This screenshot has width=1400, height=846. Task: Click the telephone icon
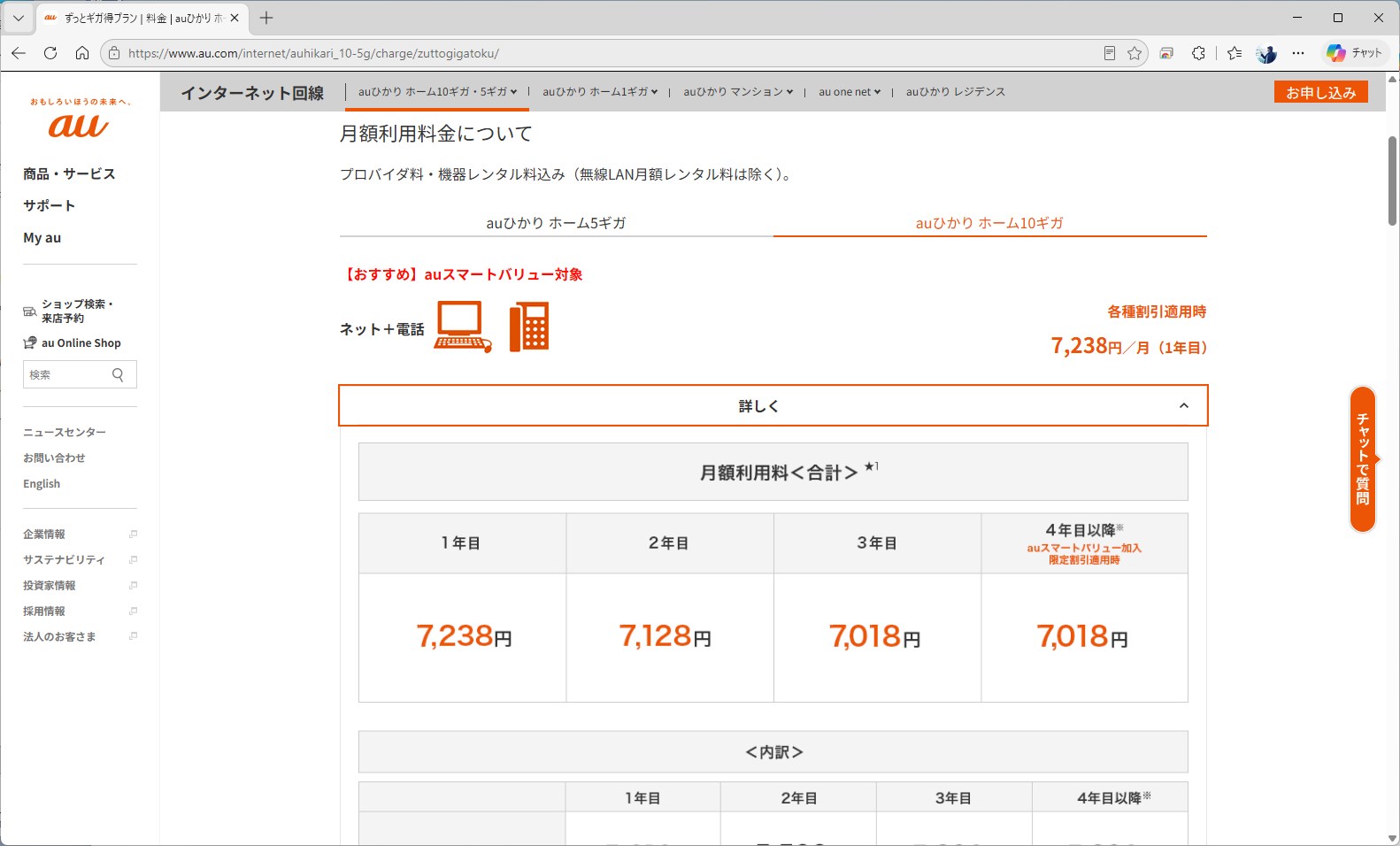click(529, 327)
